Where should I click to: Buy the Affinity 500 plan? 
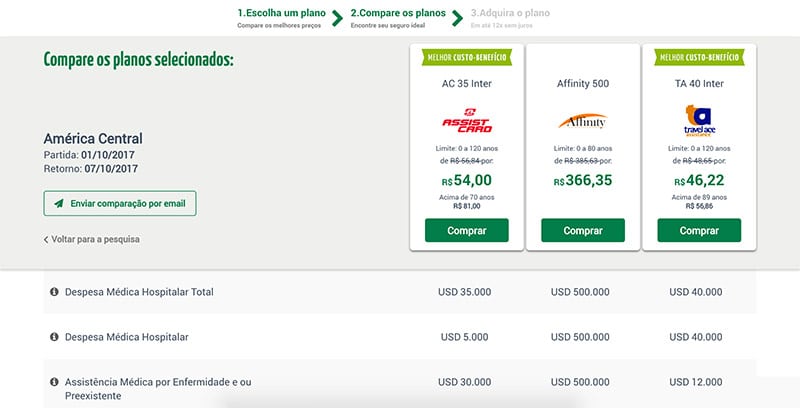pyautogui.click(x=583, y=231)
